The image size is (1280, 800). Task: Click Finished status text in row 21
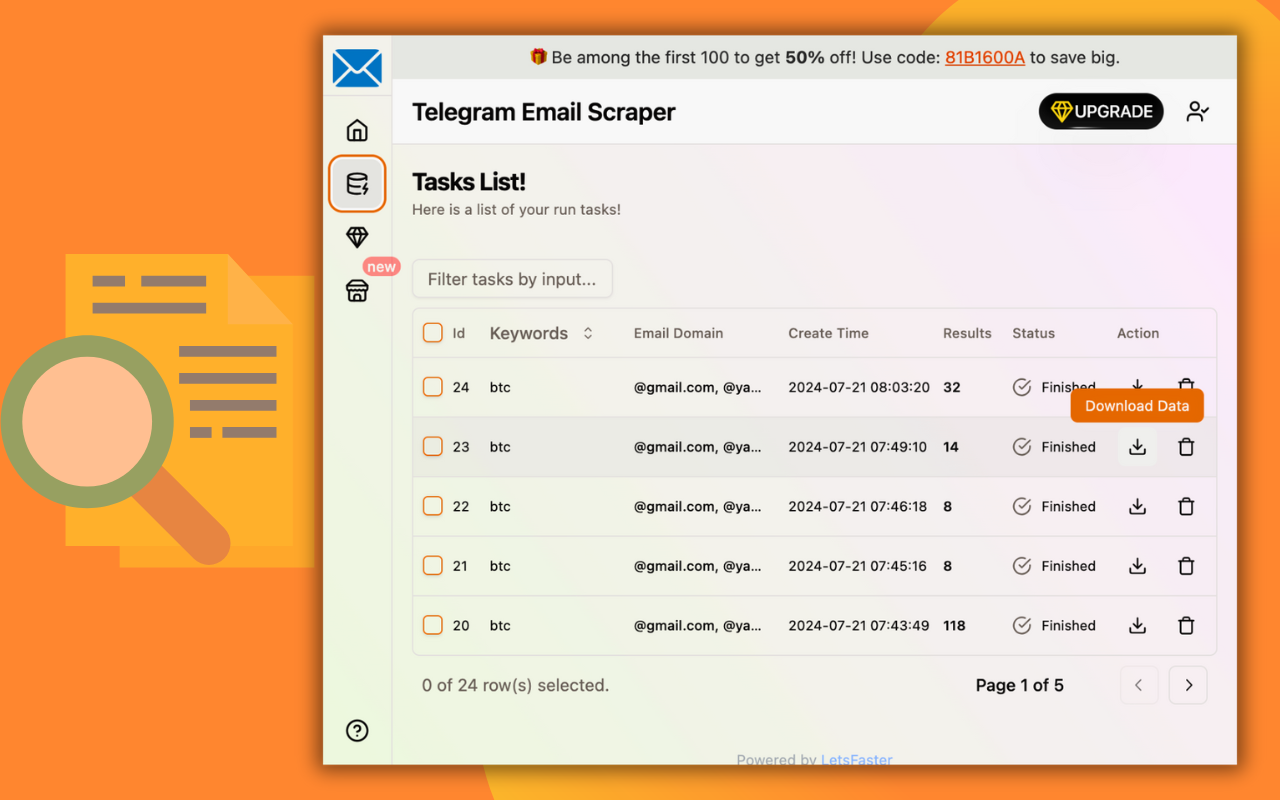point(1068,566)
